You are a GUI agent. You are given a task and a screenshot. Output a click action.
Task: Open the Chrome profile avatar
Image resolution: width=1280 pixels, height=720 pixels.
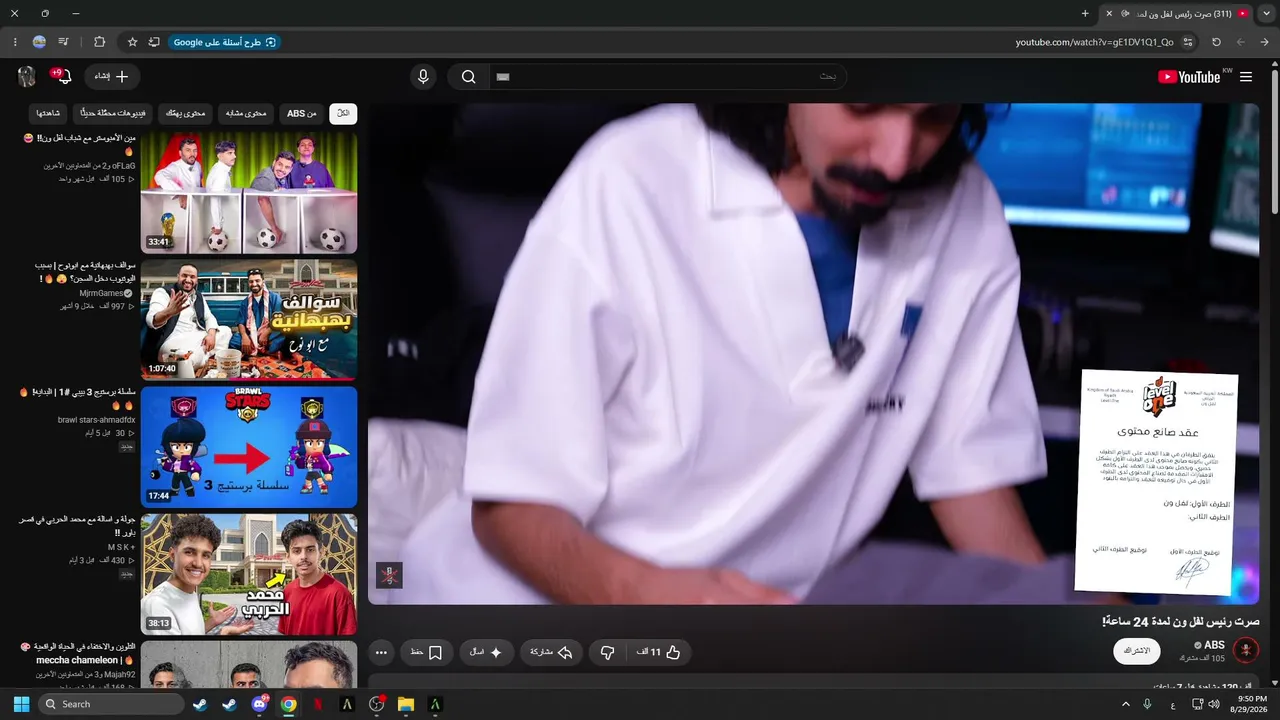point(39,42)
